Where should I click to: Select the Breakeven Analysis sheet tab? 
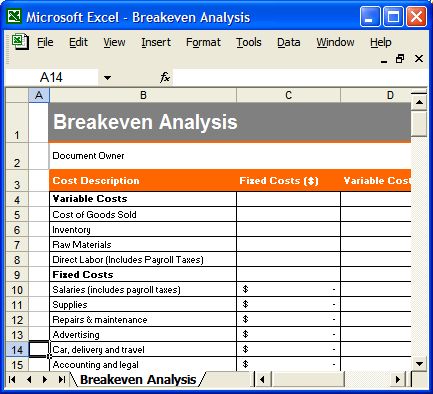(138, 379)
